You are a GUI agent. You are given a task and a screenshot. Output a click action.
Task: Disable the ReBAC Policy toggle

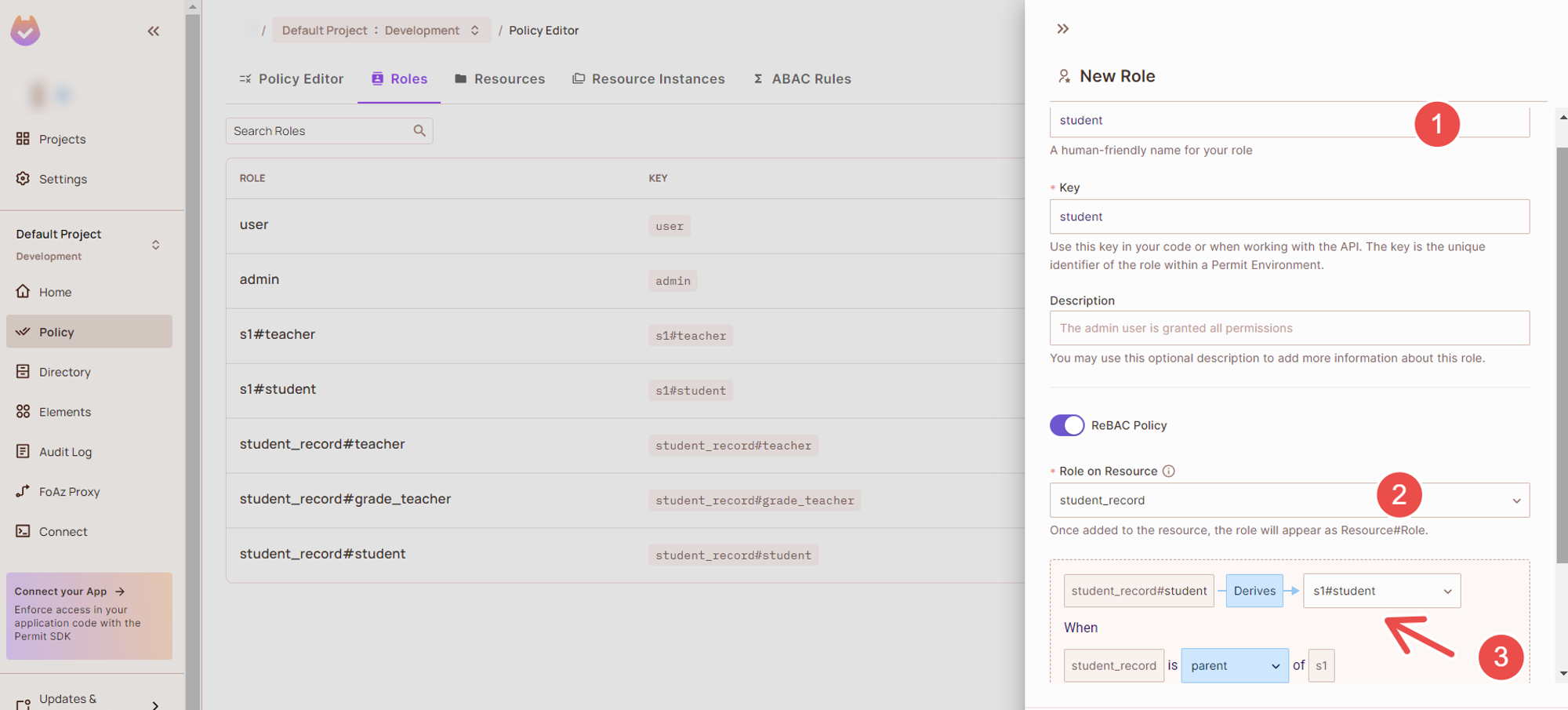pos(1067,424)
